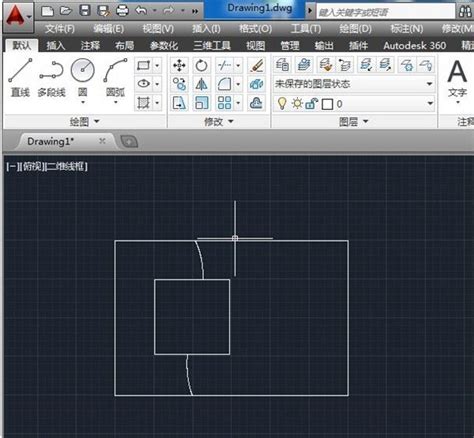This screenshot has width=474, height=438.
Task: Expand the quick access toolbar overflow arrows
Action: coord(195,12)
